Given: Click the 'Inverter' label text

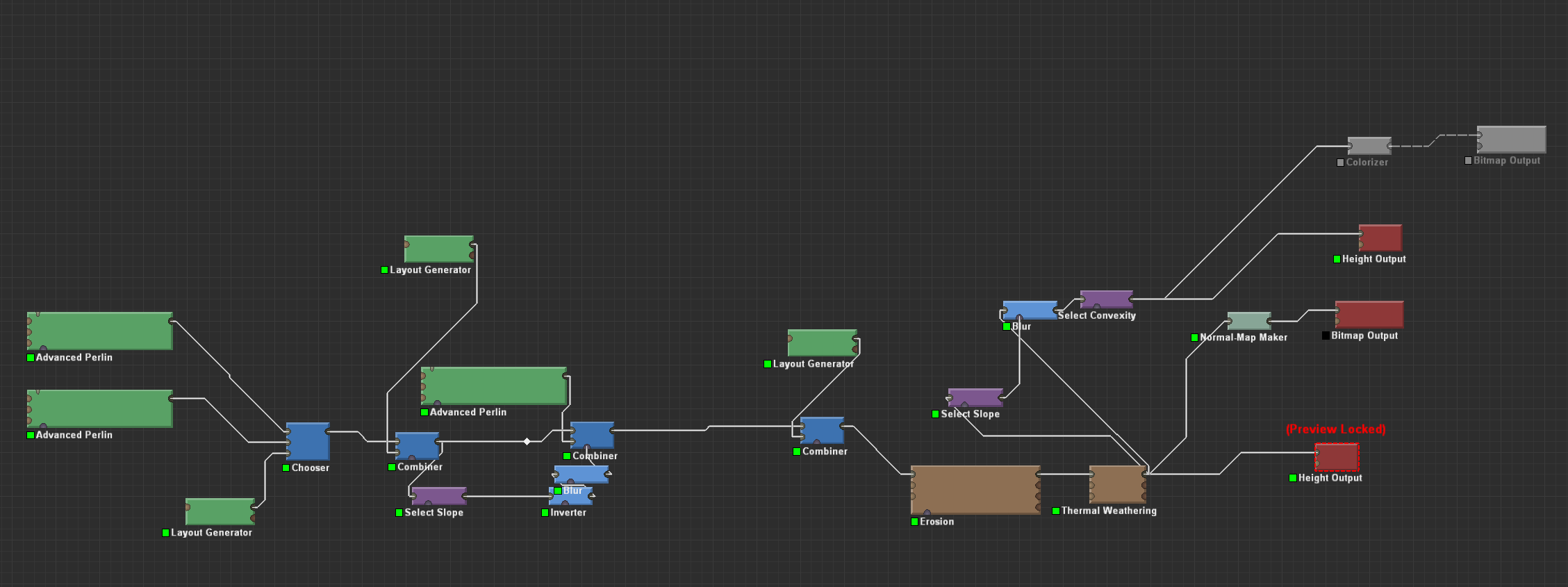Looking at the screenshot, I should pos(568,513).
